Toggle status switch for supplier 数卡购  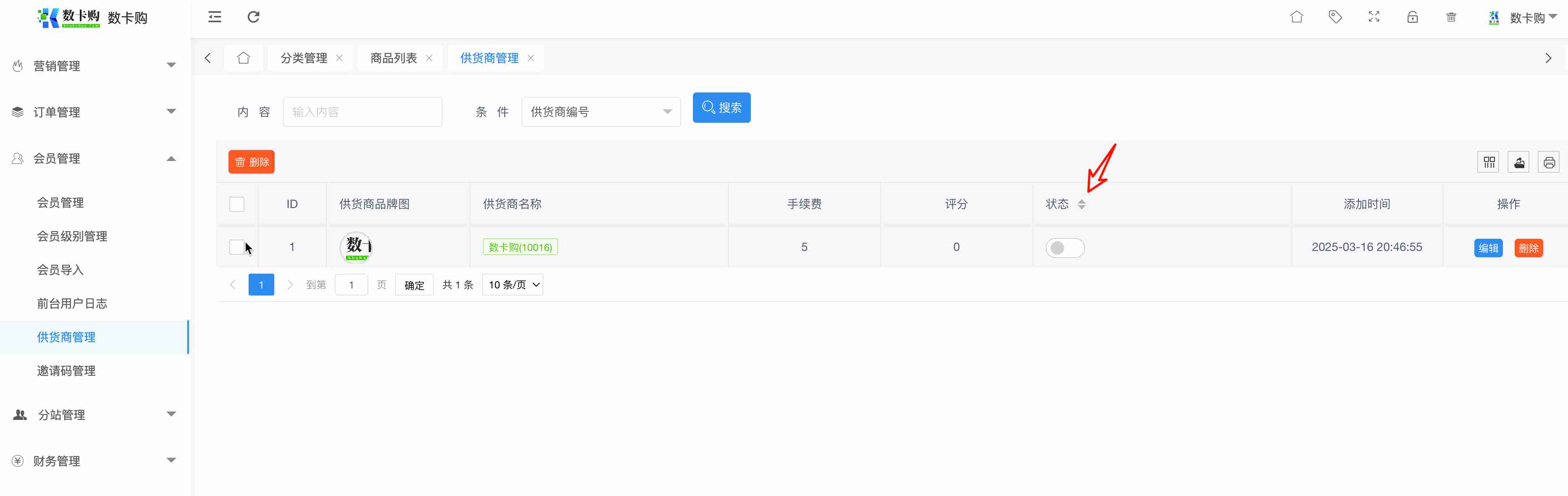pos(1065,248)
